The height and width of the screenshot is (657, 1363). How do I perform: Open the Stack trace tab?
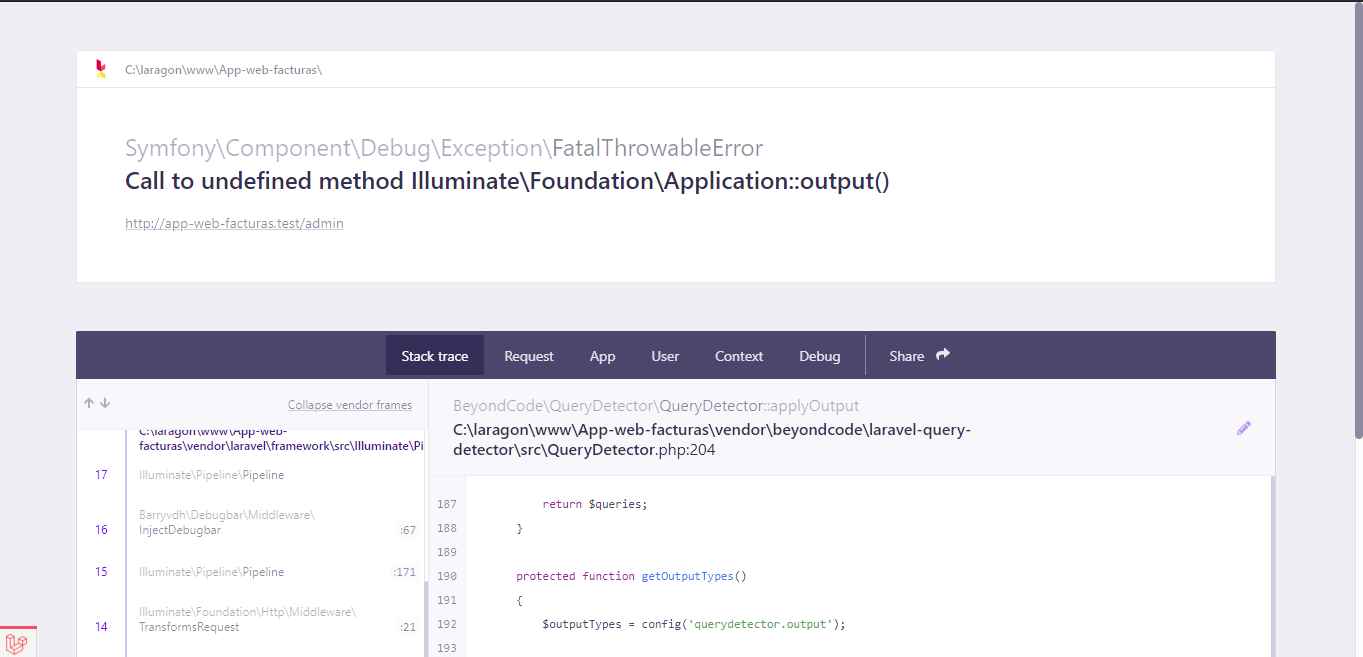[435, 356]
